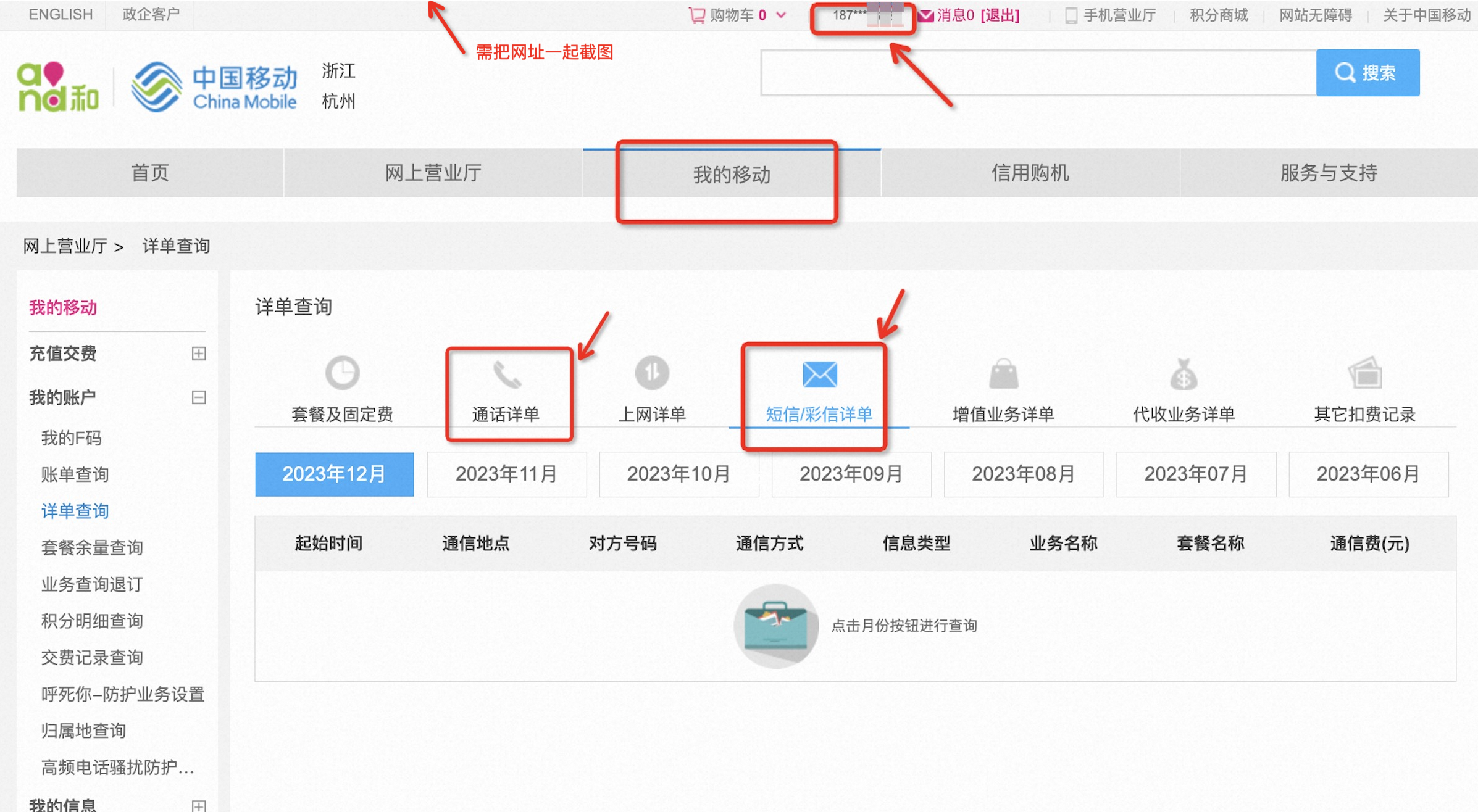Select the 2023年11月 month button

pos(506,474)
